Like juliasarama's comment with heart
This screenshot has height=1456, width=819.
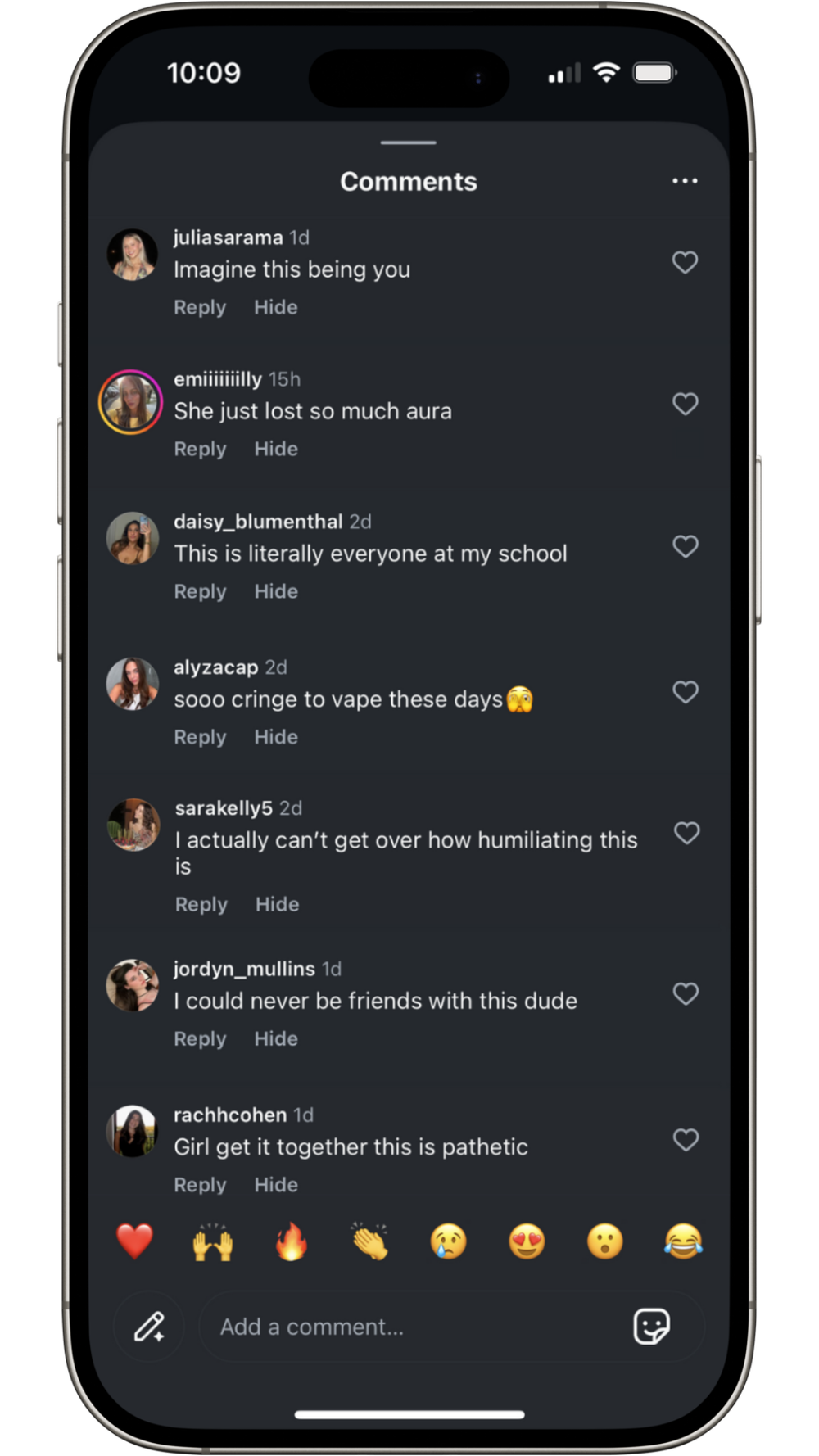coord(686,262)
